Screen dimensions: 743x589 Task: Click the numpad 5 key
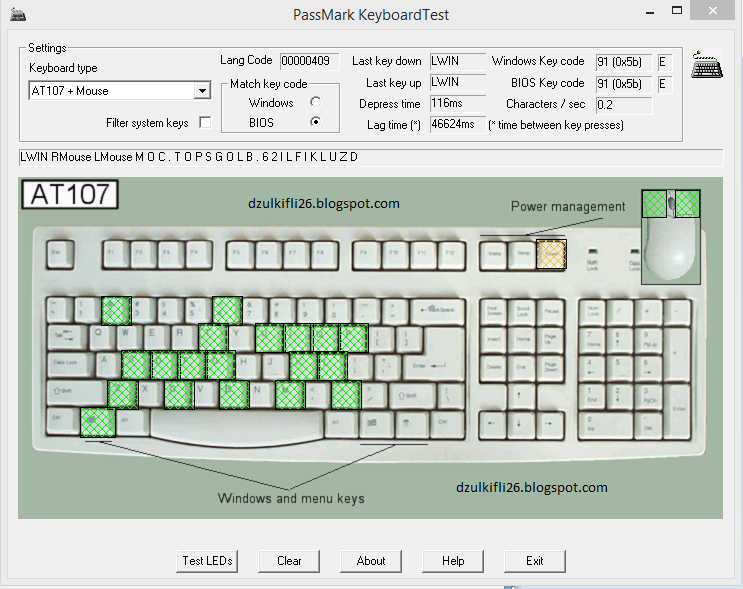[621, 367]
